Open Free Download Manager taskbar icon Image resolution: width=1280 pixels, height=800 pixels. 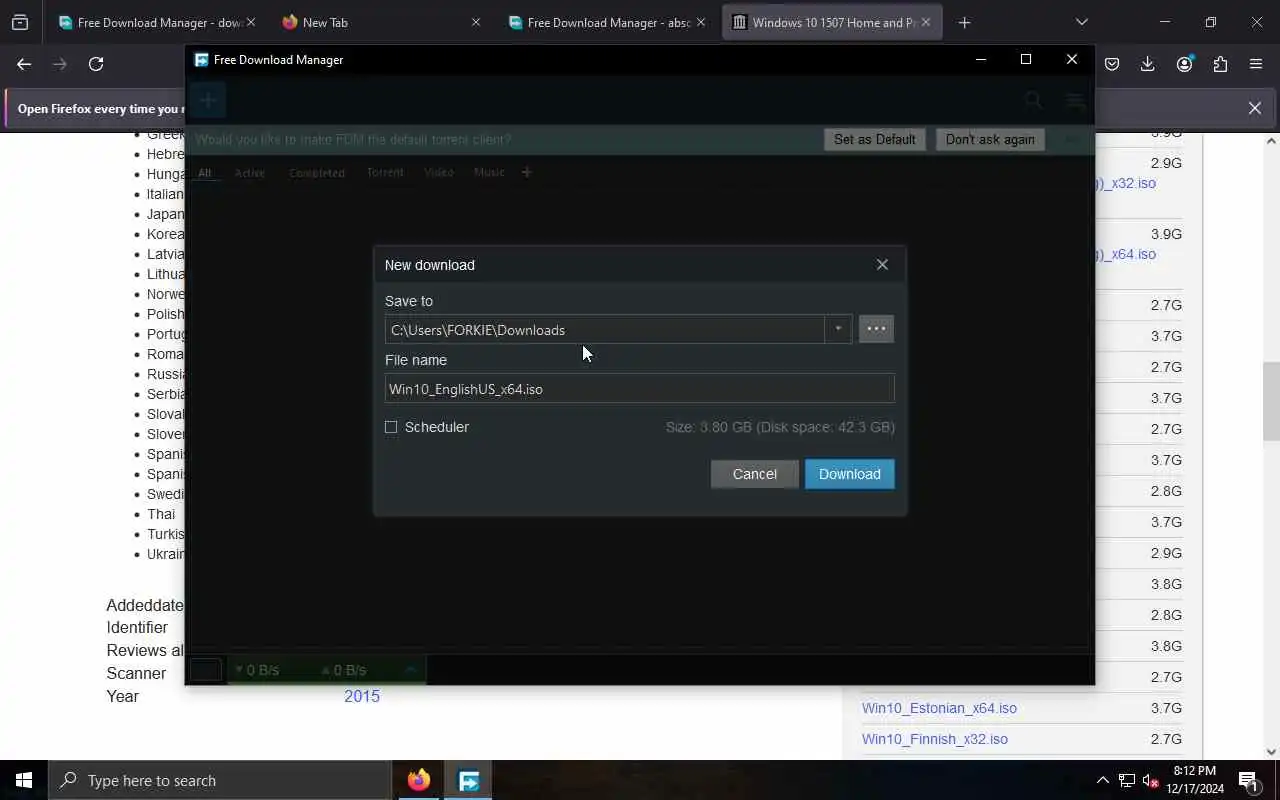point(468,780)
